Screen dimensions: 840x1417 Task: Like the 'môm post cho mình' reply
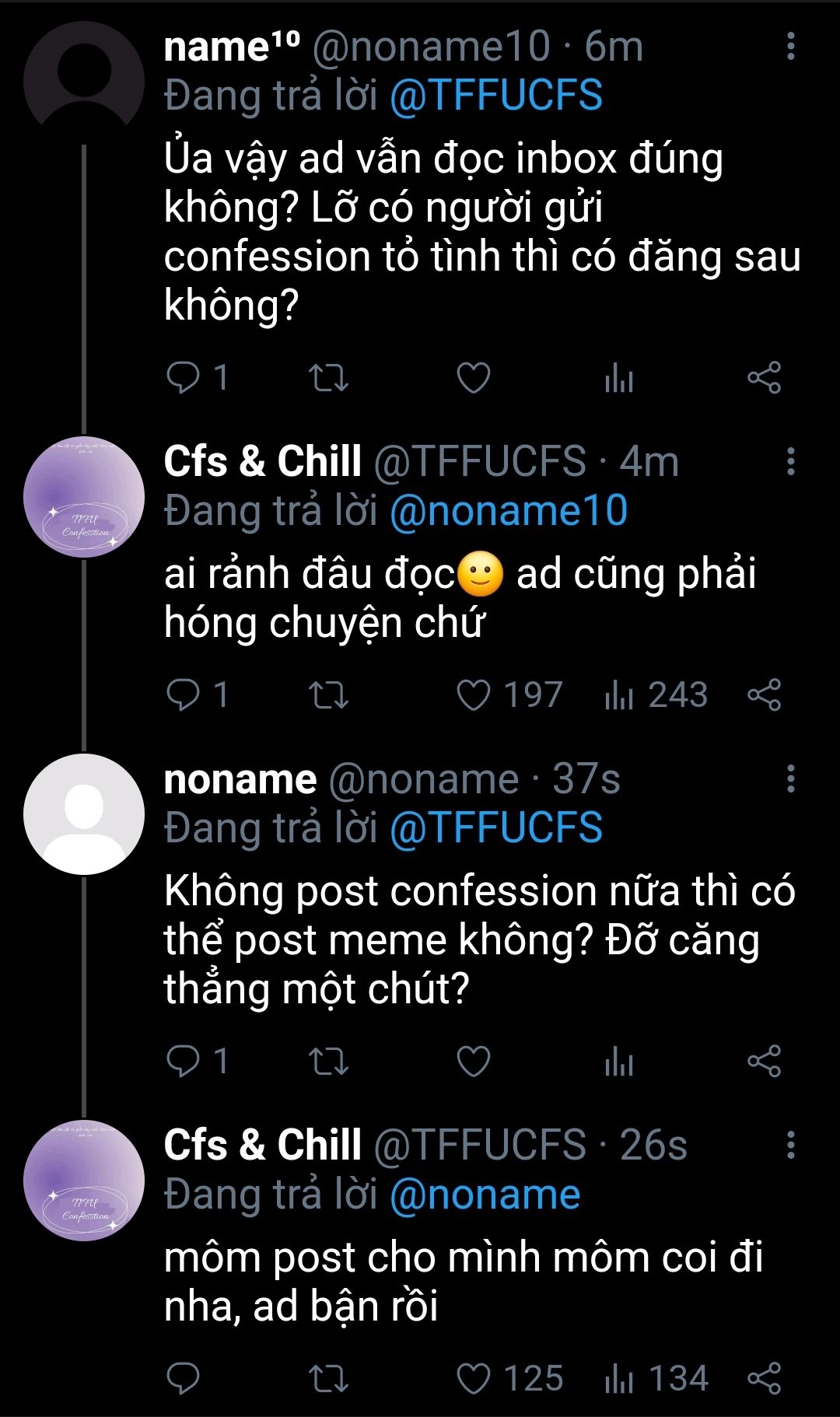click(474, 1379)
